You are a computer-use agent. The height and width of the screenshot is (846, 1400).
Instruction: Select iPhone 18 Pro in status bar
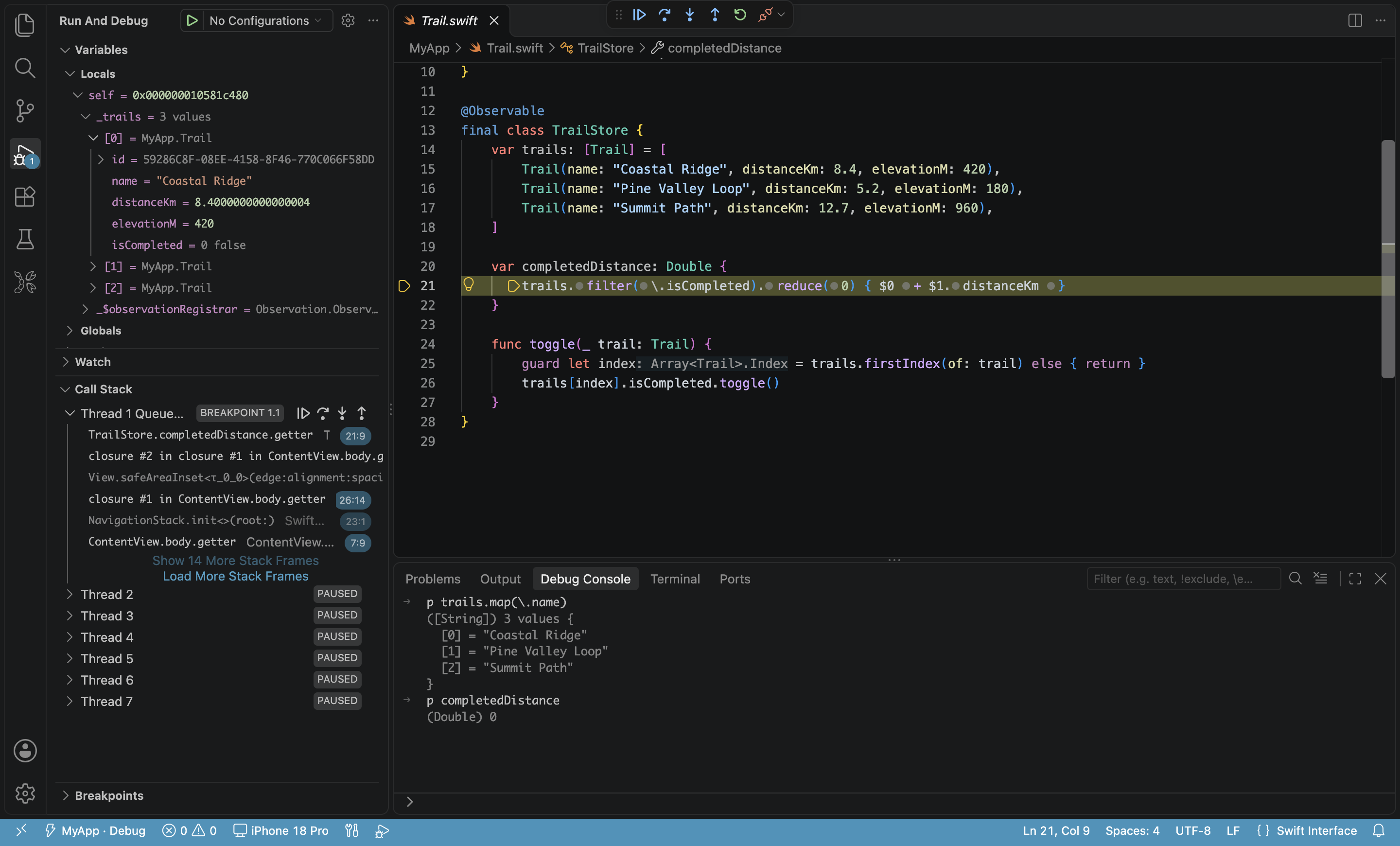281,830
